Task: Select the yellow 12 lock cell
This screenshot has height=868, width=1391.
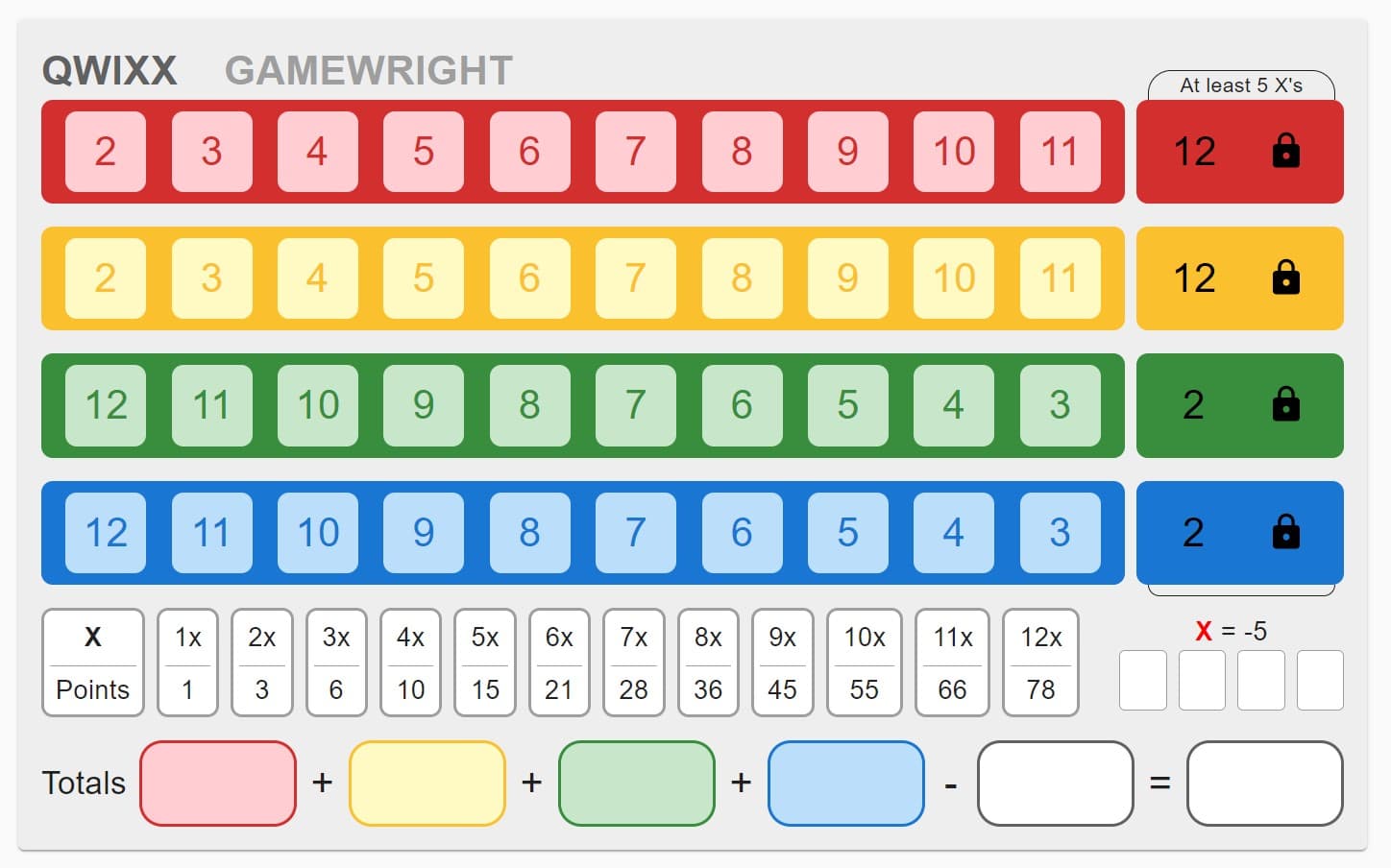Action: [x=1240, y=277]
